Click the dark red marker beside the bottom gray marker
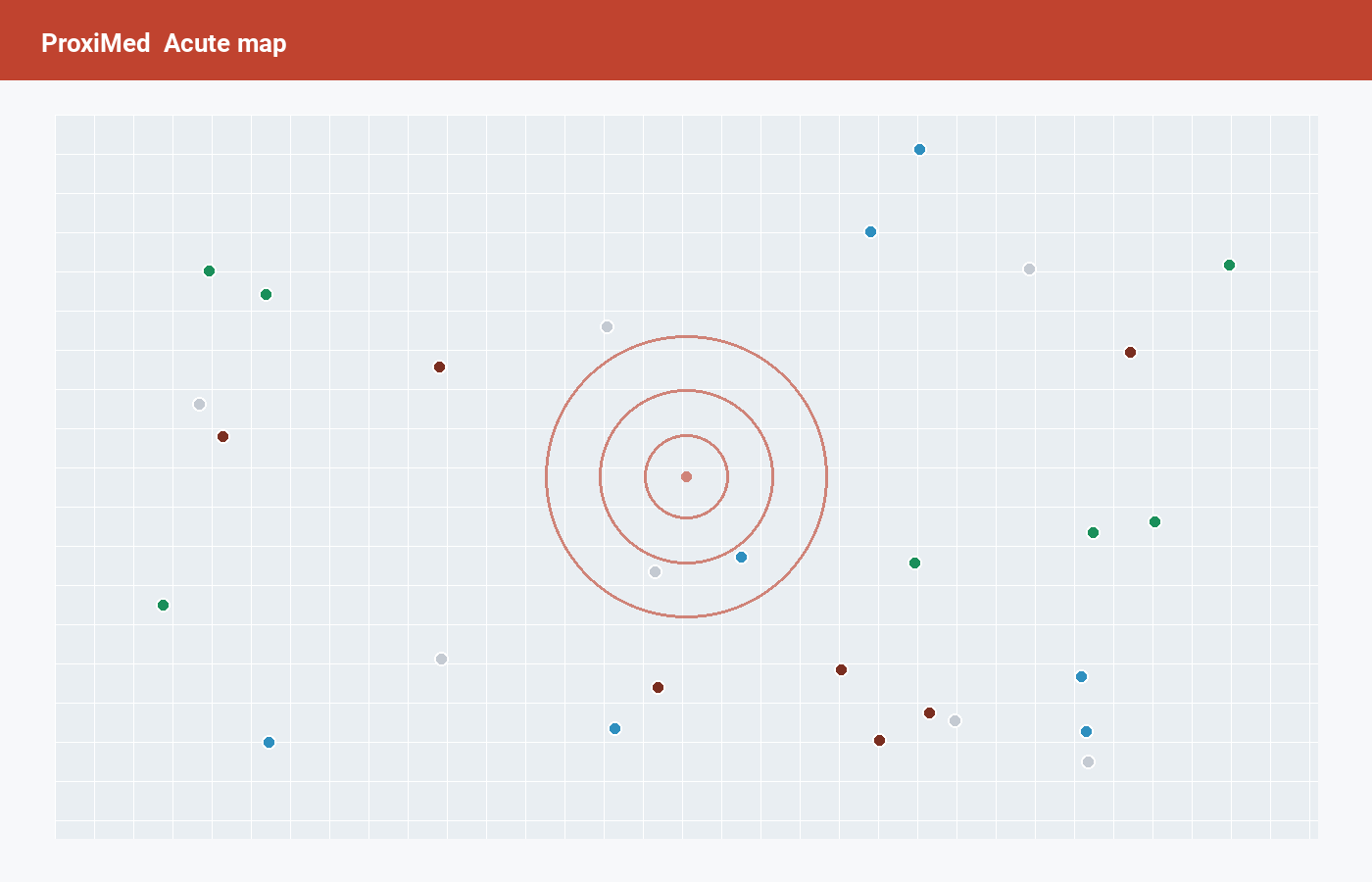 (x=929, y=712)
